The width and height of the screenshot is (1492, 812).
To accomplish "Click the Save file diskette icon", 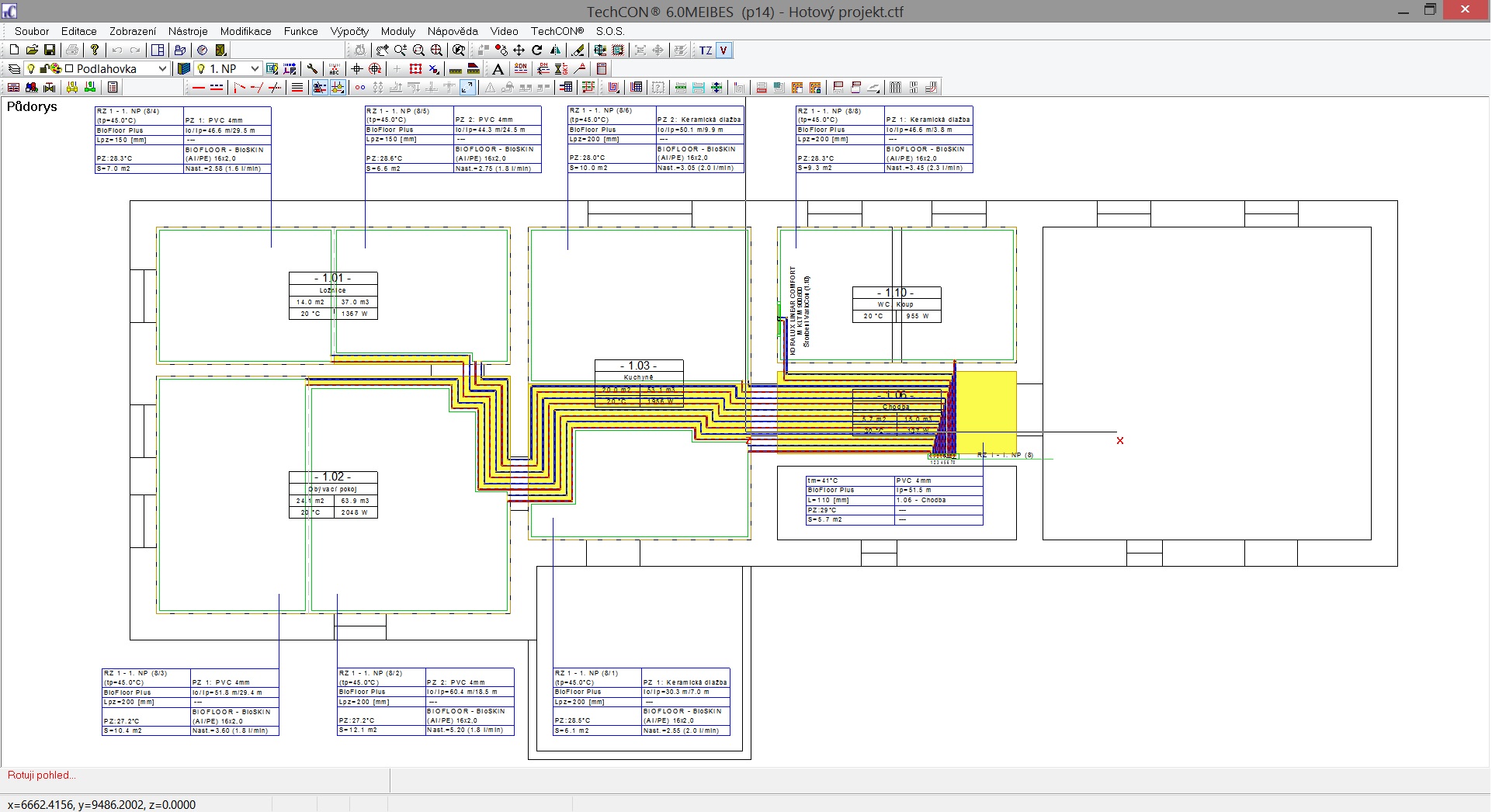I will (x=50, y=50).
